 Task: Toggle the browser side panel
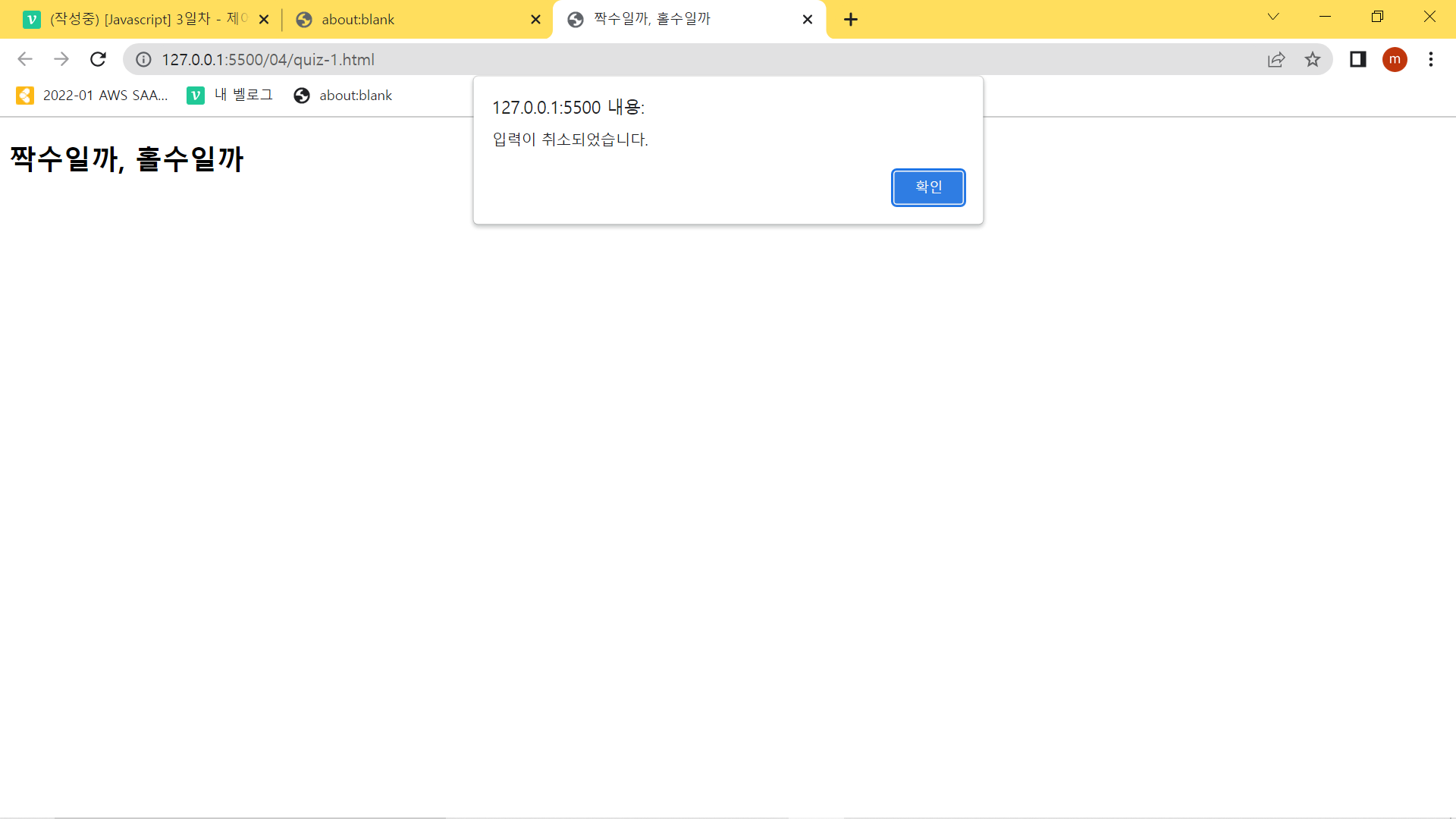click(x=1357, y=59)
